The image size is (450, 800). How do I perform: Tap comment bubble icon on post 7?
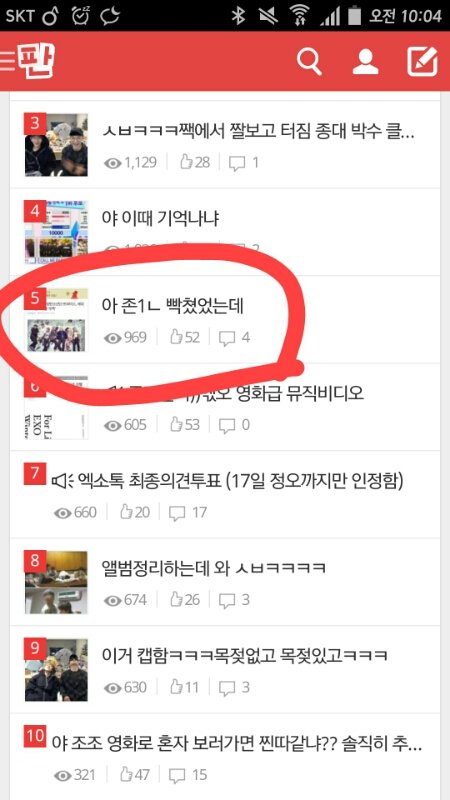[177, 512]
